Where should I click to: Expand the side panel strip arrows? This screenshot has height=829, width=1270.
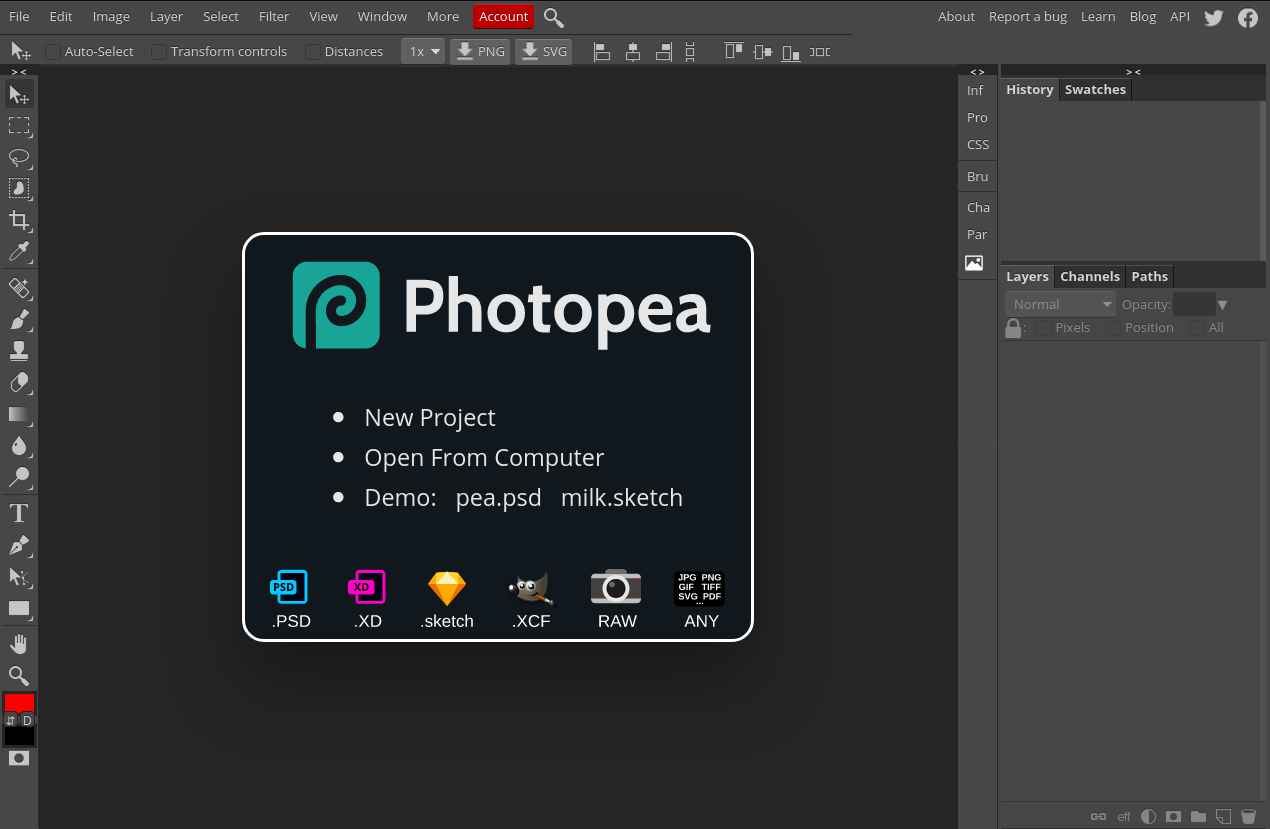(x=977, y=72)
